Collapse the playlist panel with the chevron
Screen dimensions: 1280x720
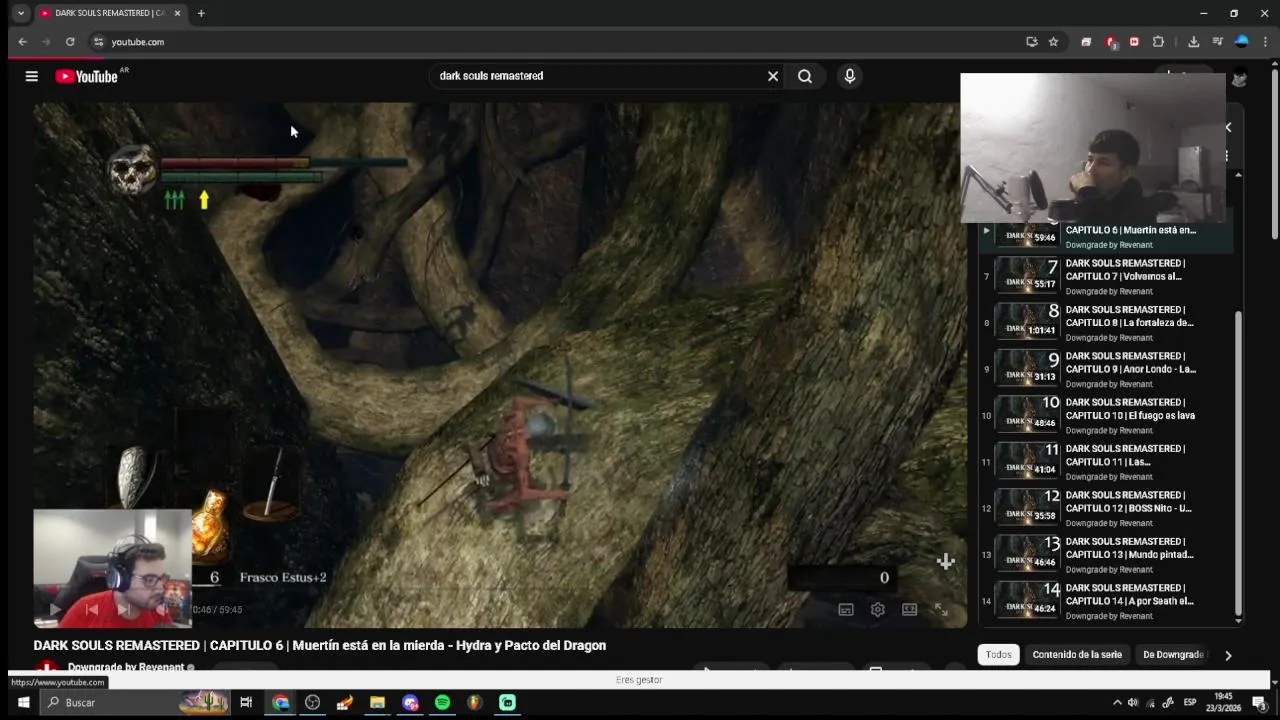pos(1228,127)
